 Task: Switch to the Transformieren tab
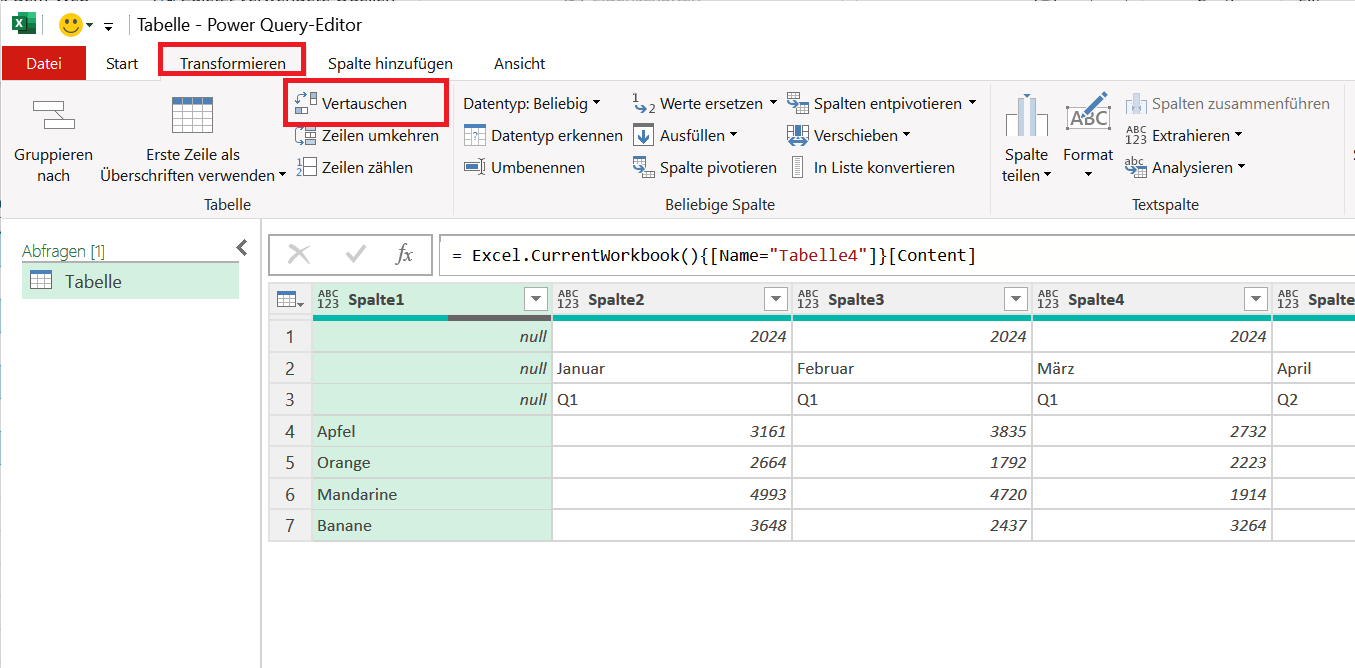point(233,63)
